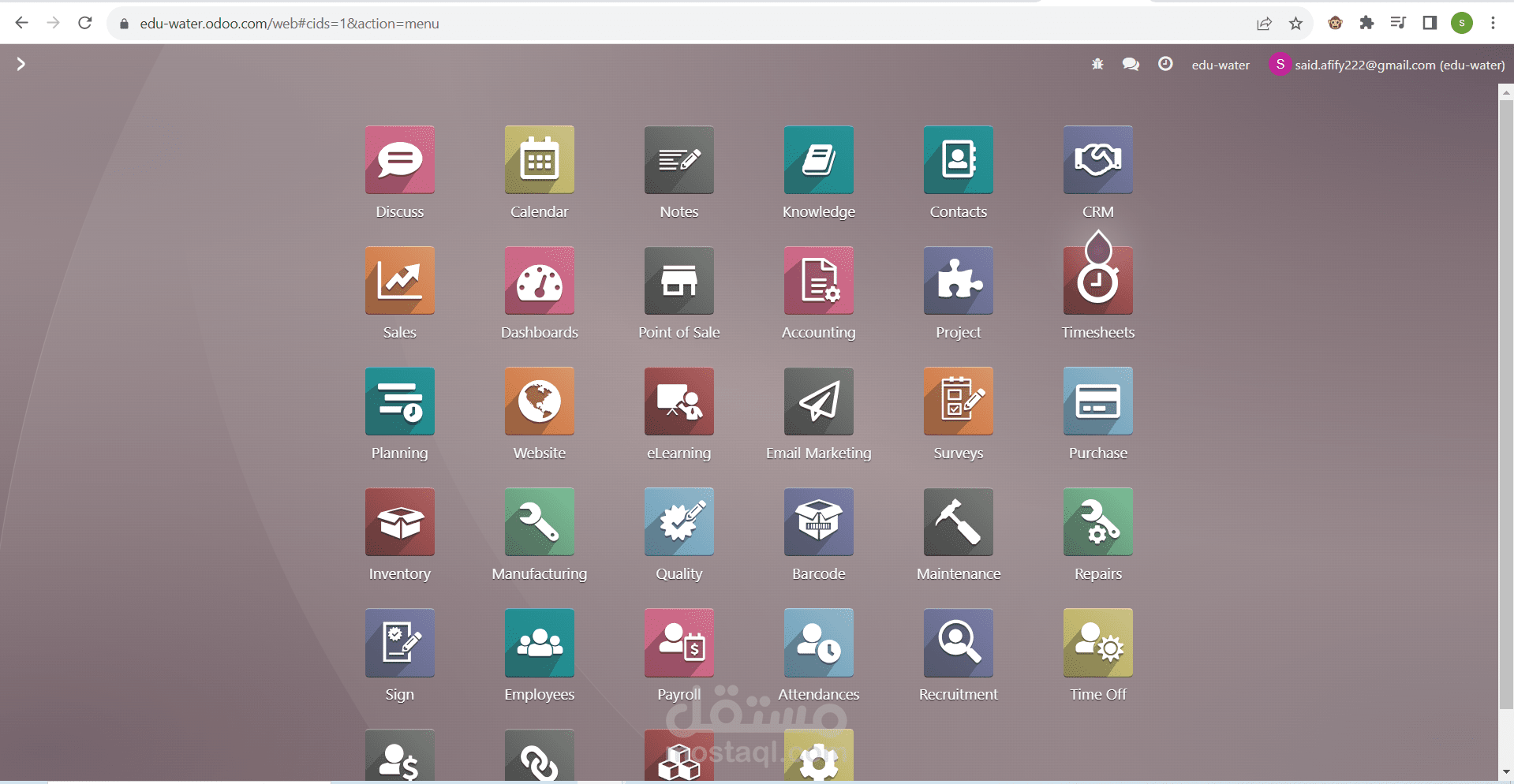
Task: Open the Sign app
Action: [x=400, y=643]
